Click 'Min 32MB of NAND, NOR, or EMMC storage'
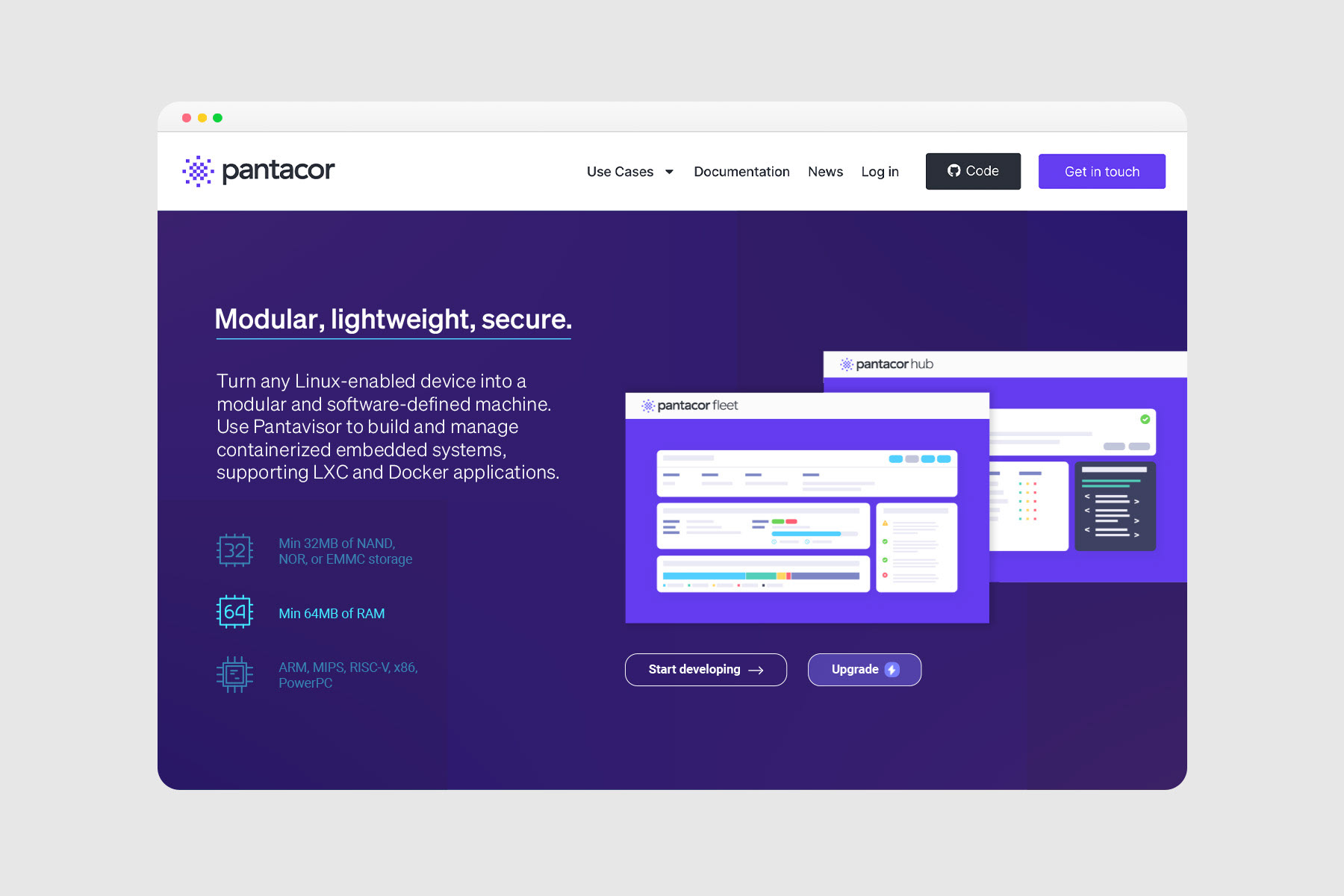This screenshot has height=896, width=1344. click(345, 551)
